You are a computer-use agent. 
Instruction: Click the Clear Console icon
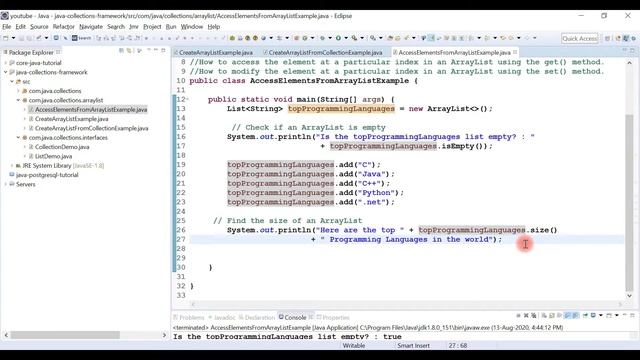[x=544, y=316]
